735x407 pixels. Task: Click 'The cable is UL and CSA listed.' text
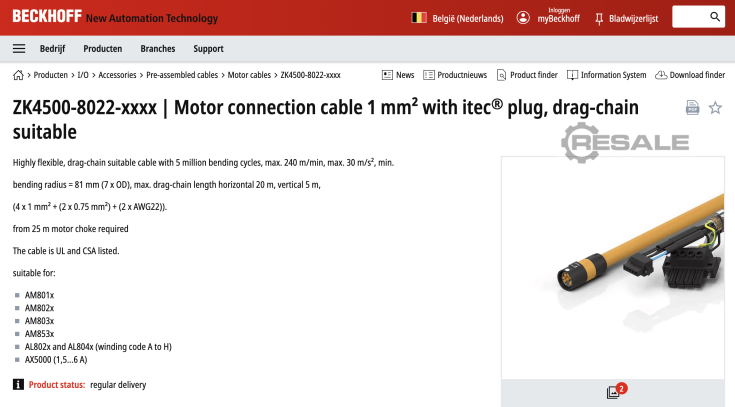point(66,251)
